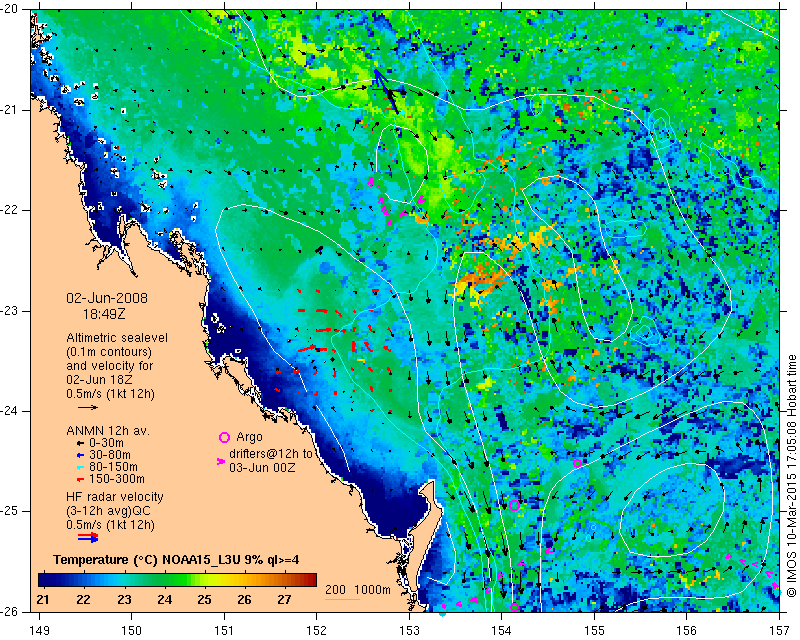Click the (3-12h avg)QC text
The height and width of the screenshot is (640, 800).
click(x=109, y=511)
